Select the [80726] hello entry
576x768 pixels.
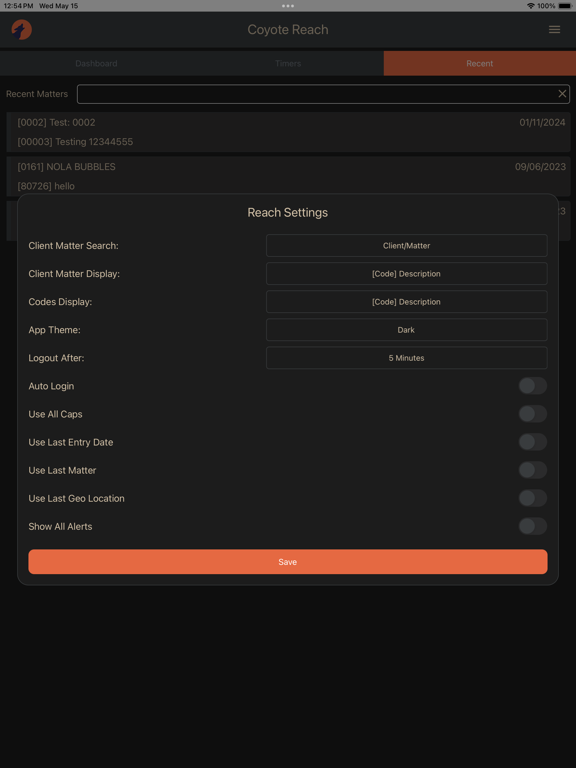tap(46, 186)
